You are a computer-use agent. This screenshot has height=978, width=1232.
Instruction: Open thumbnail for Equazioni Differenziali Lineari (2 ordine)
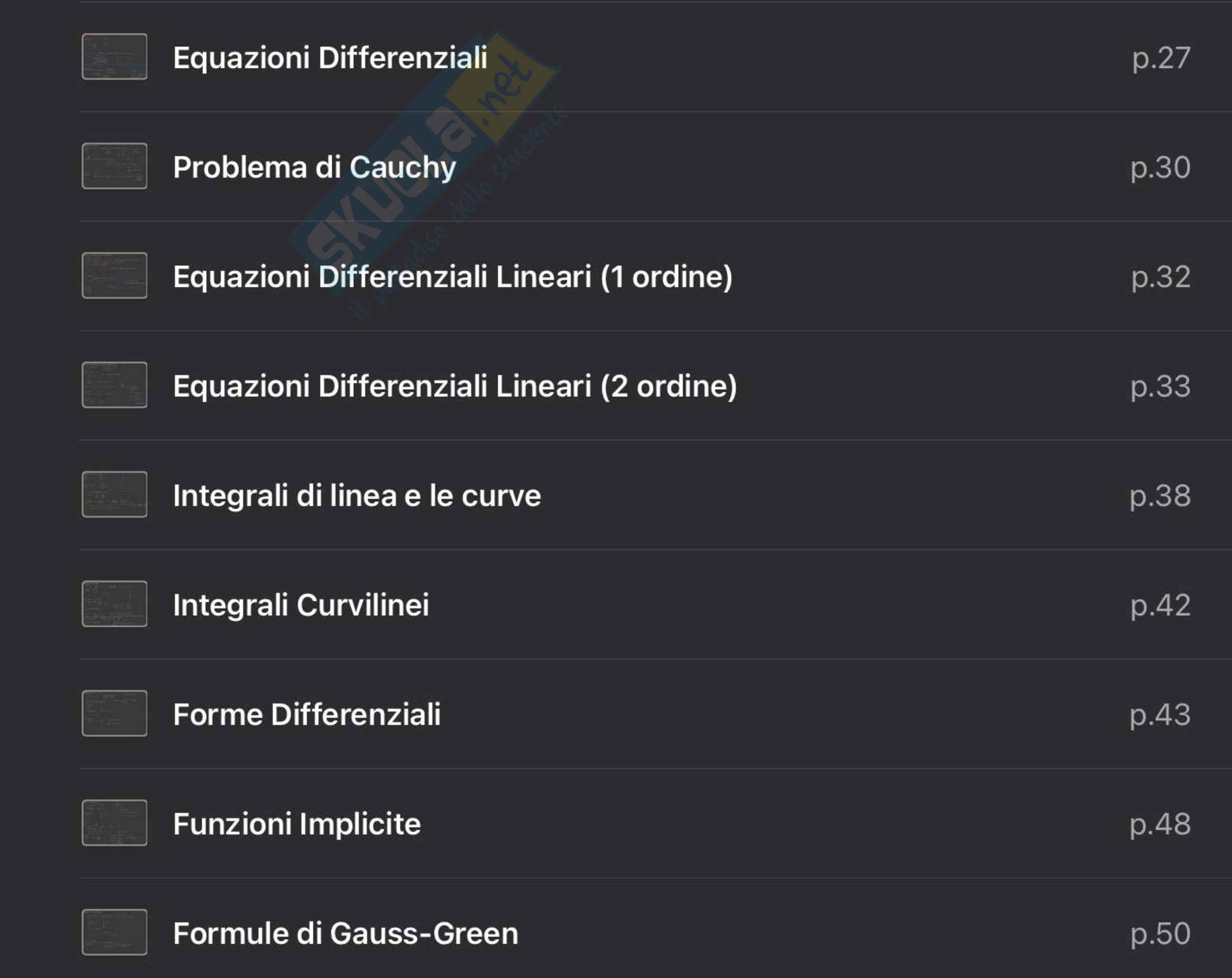point(114,385)
